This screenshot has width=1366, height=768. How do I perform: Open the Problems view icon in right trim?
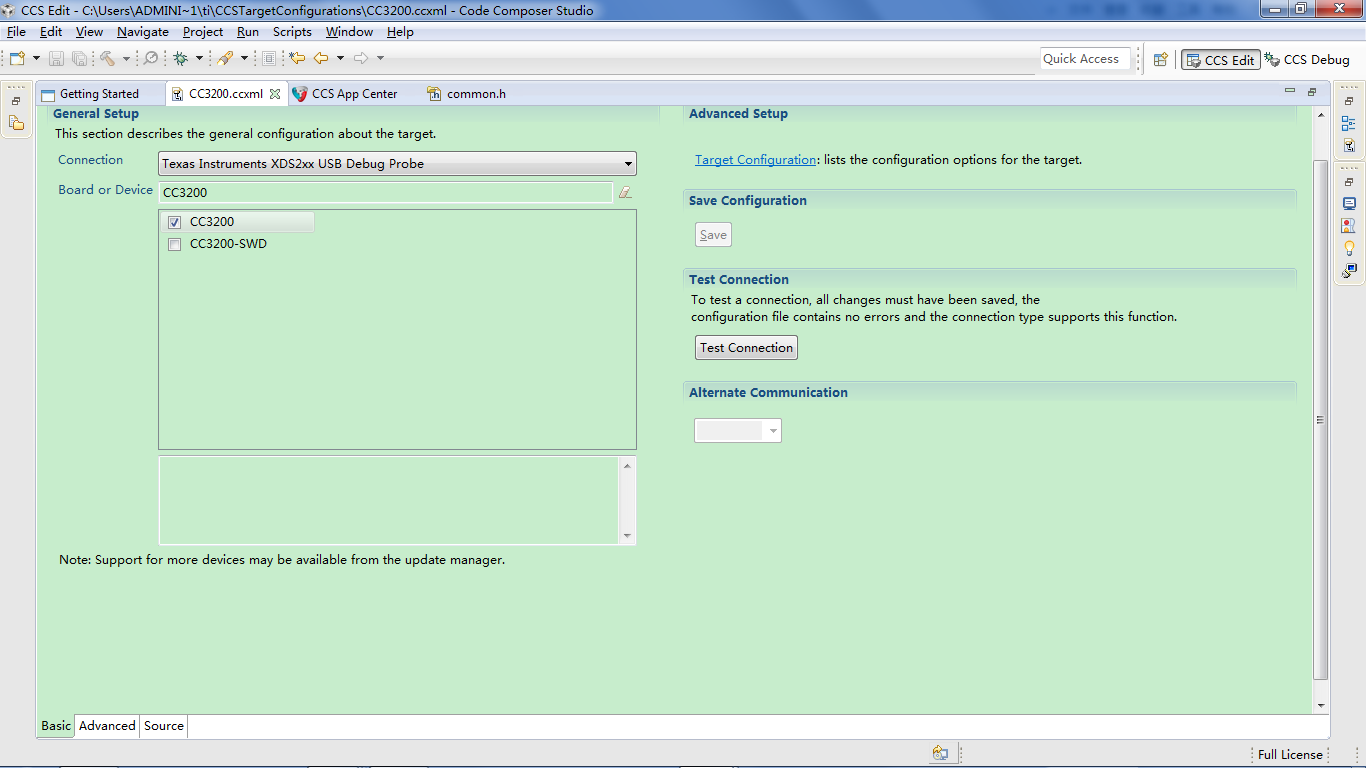(x=1349, y=226)
